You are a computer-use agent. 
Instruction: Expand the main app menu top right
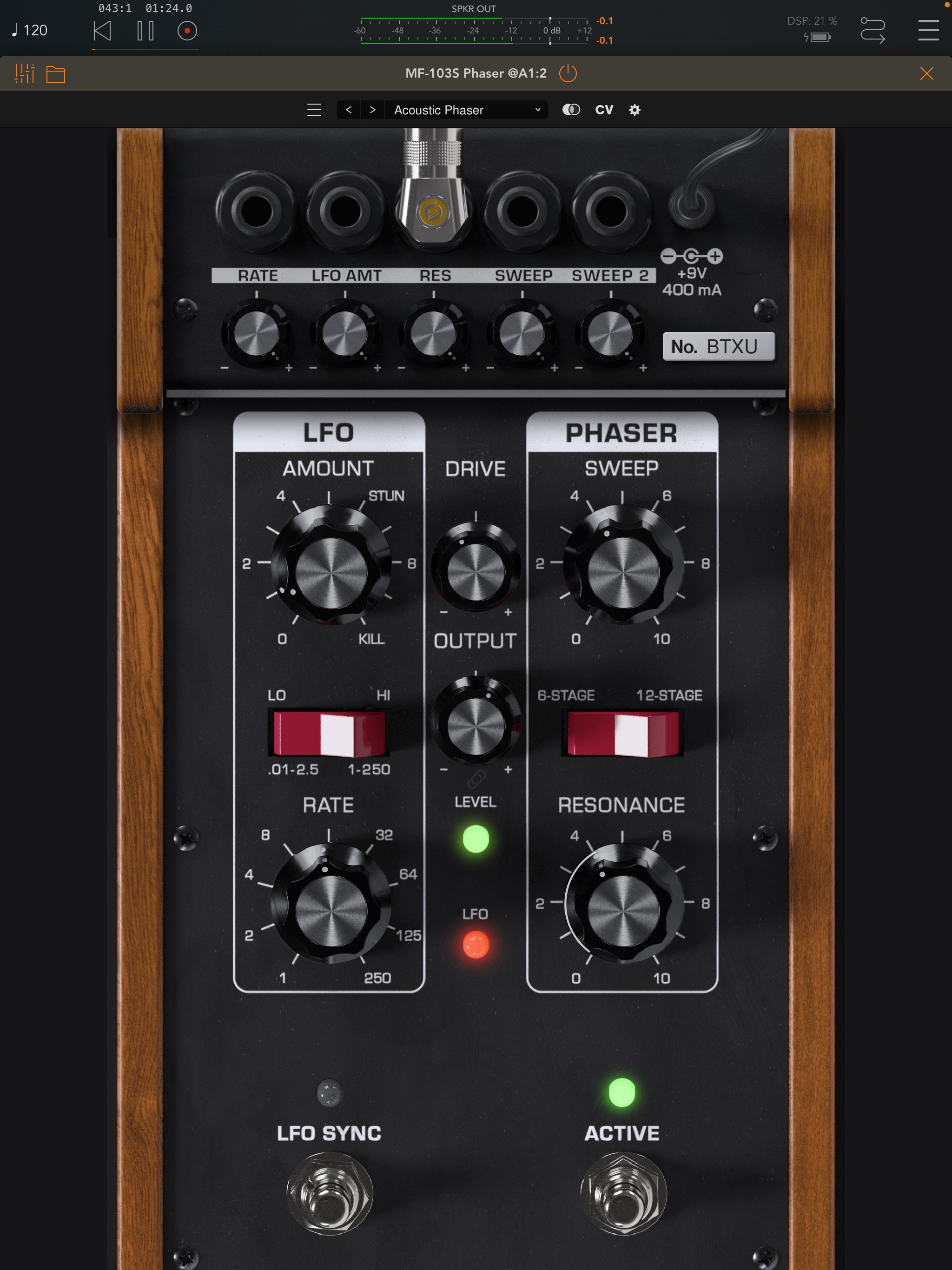(928, 31)
